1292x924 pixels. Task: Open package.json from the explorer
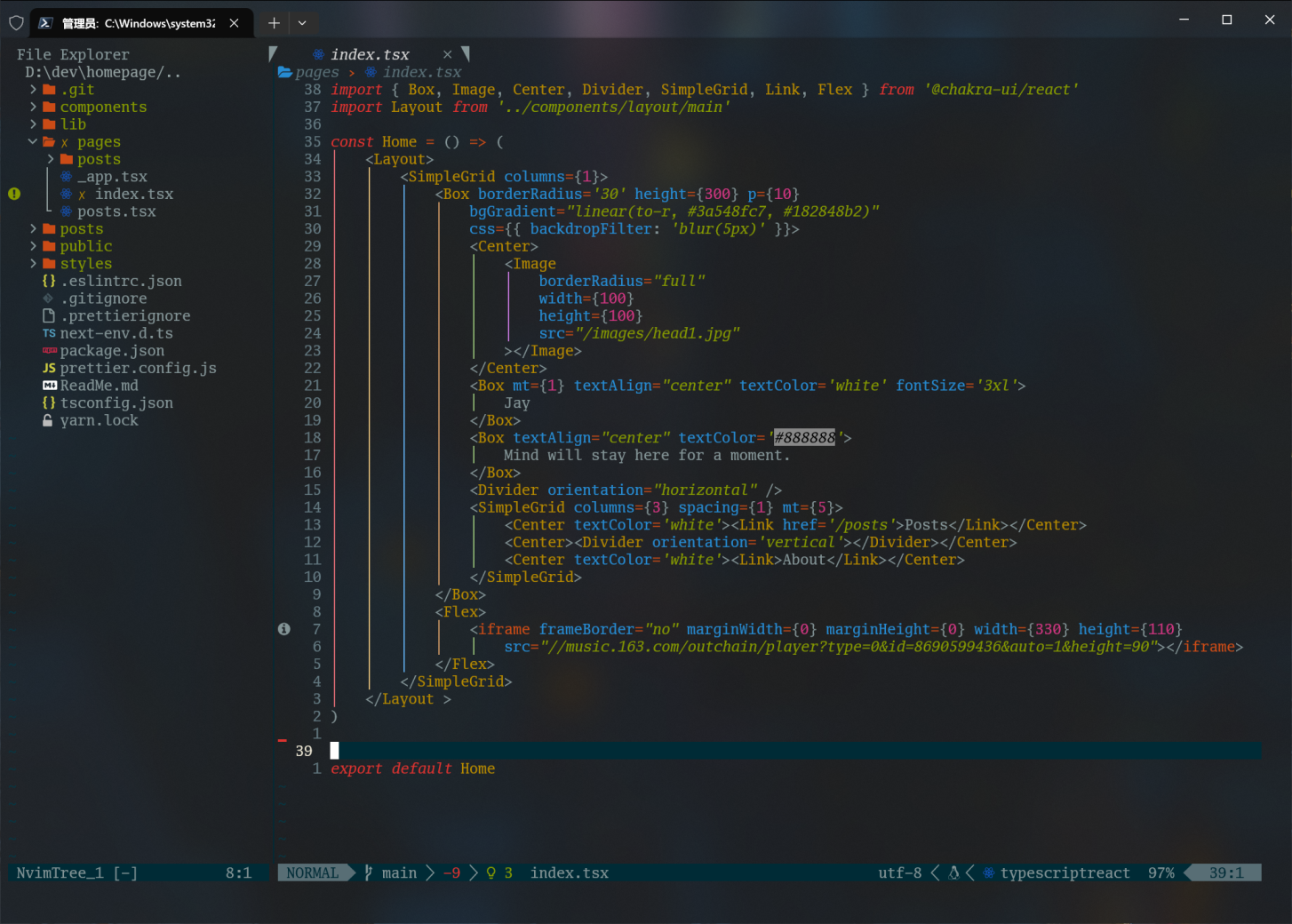pyautogui.click(x=112, y=351)
